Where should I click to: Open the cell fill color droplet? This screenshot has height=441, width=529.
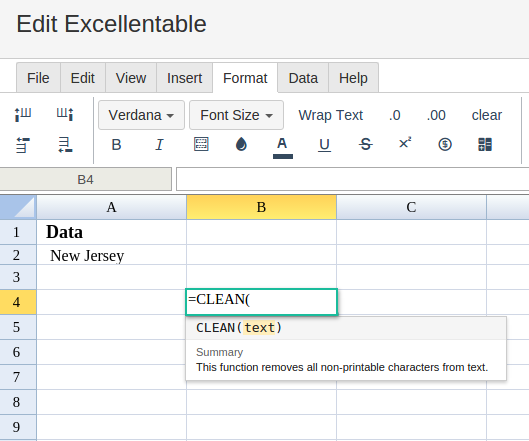241,144
